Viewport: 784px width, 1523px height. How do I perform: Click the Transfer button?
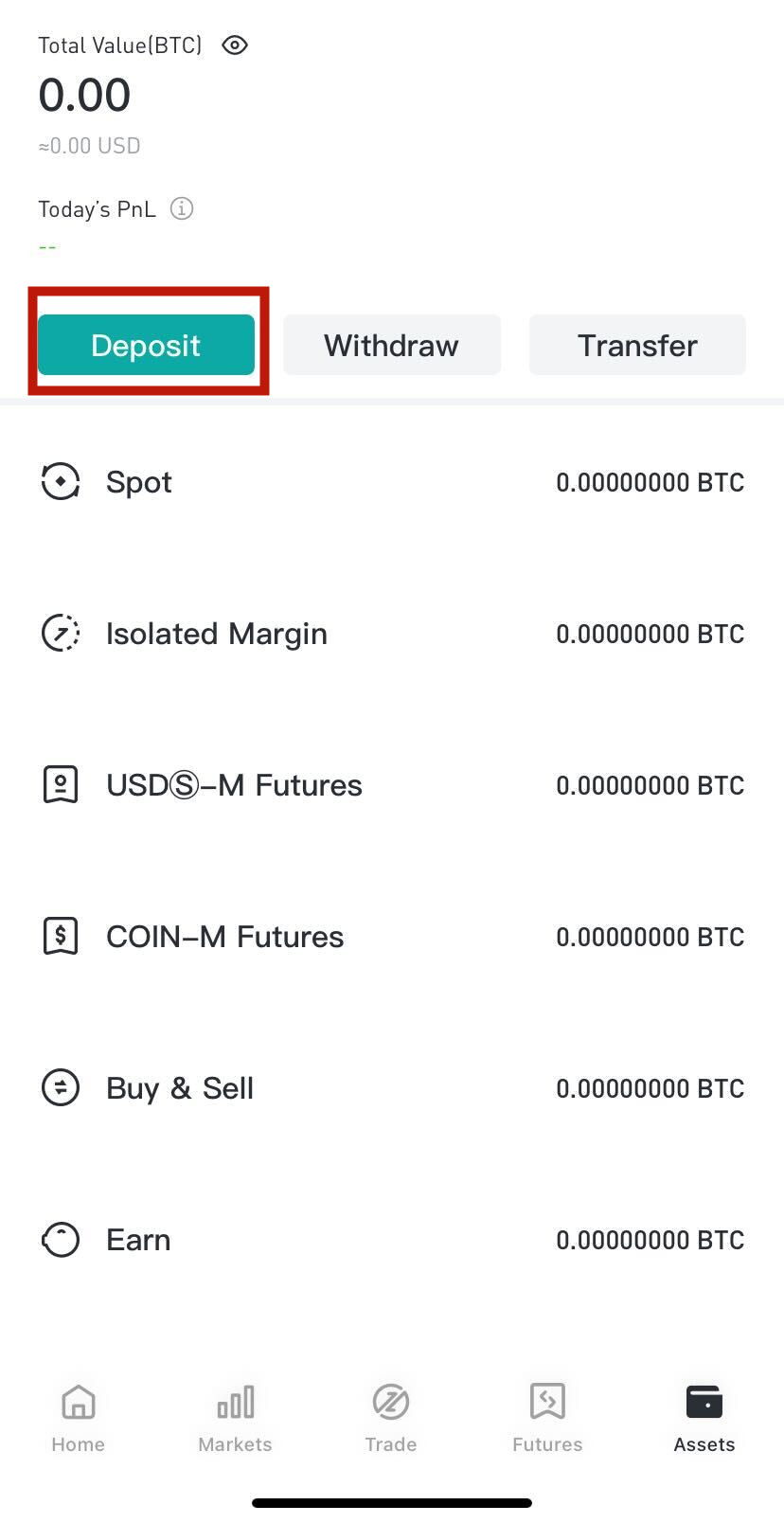(637, 345)
